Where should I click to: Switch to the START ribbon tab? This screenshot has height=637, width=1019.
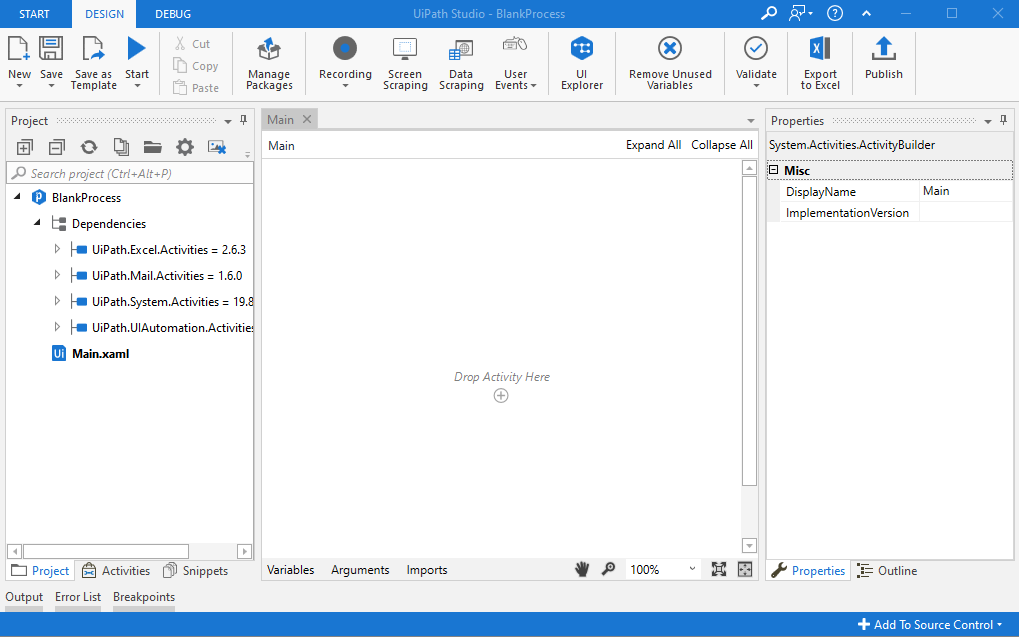click(34, 14)
